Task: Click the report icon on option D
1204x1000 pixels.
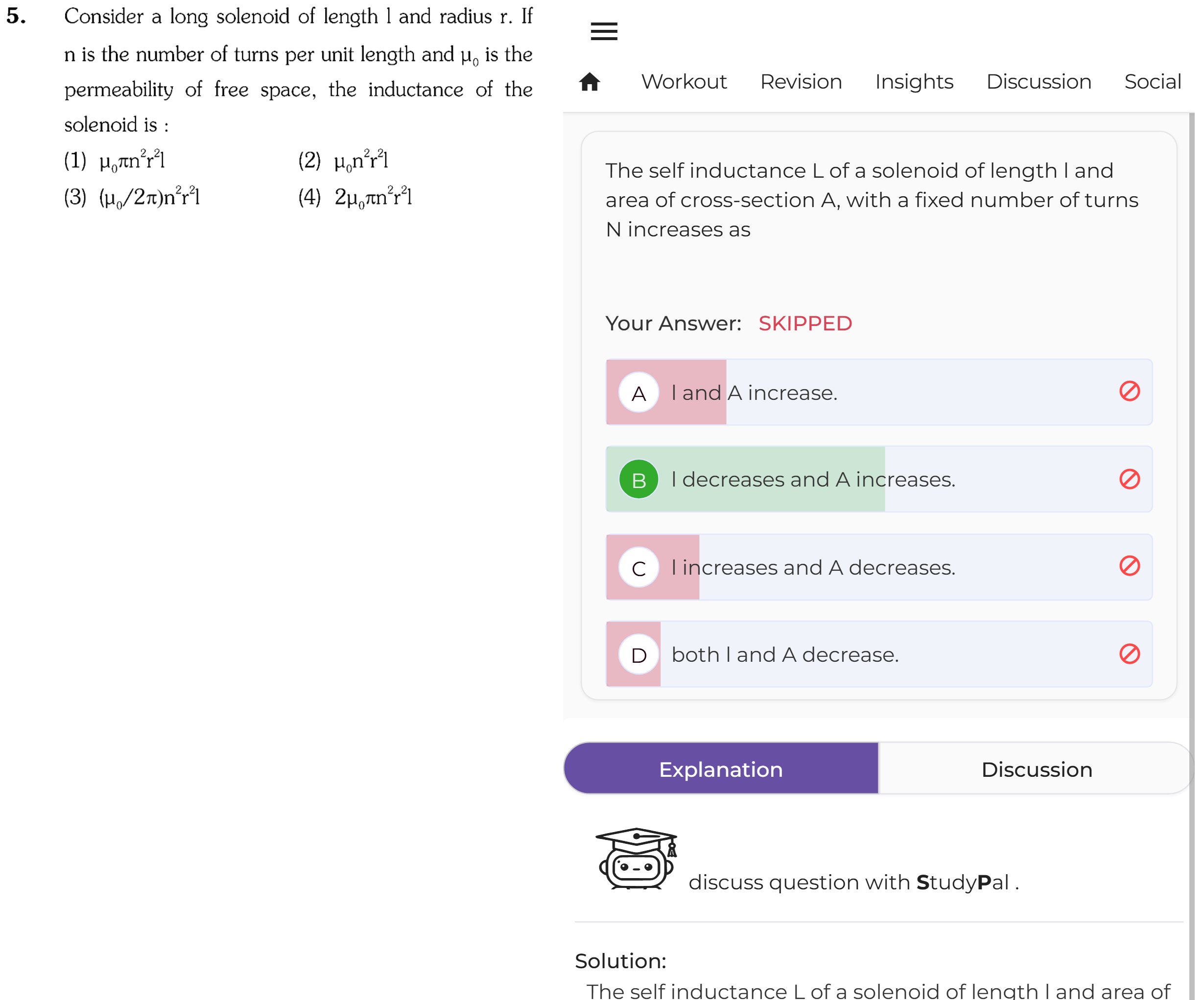Action: 1129,653
